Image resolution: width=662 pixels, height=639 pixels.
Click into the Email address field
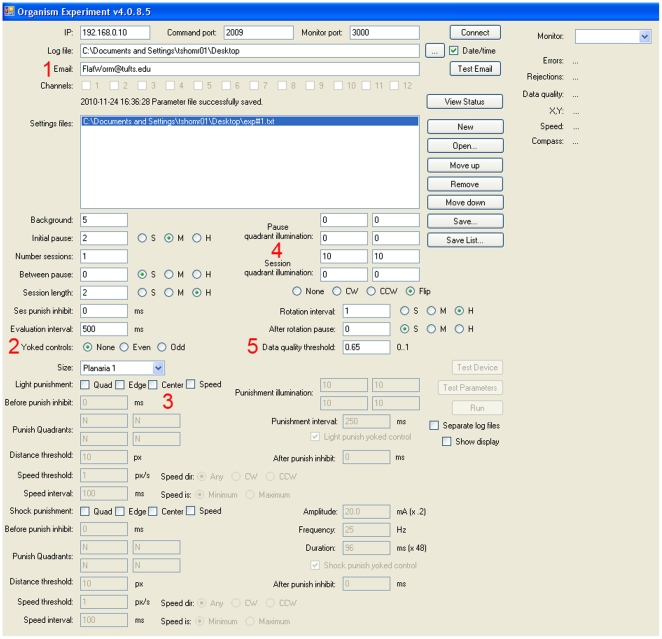coord(248,68)
